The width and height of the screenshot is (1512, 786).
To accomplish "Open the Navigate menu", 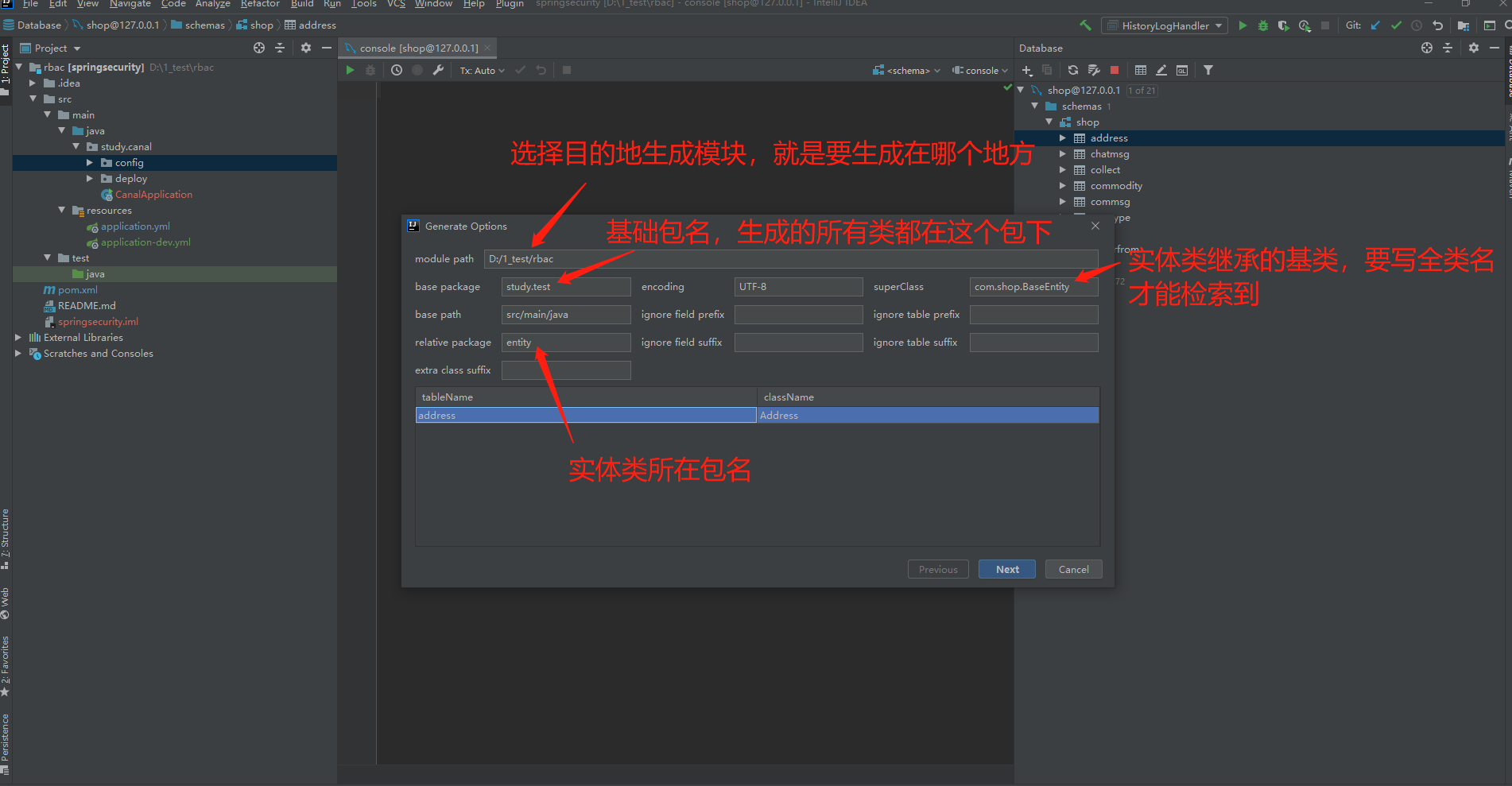I will tap(130, 4).
